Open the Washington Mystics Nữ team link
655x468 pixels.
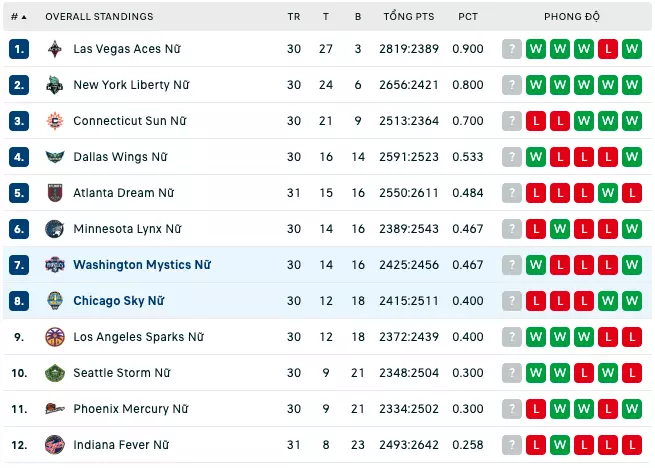(142, 265)
